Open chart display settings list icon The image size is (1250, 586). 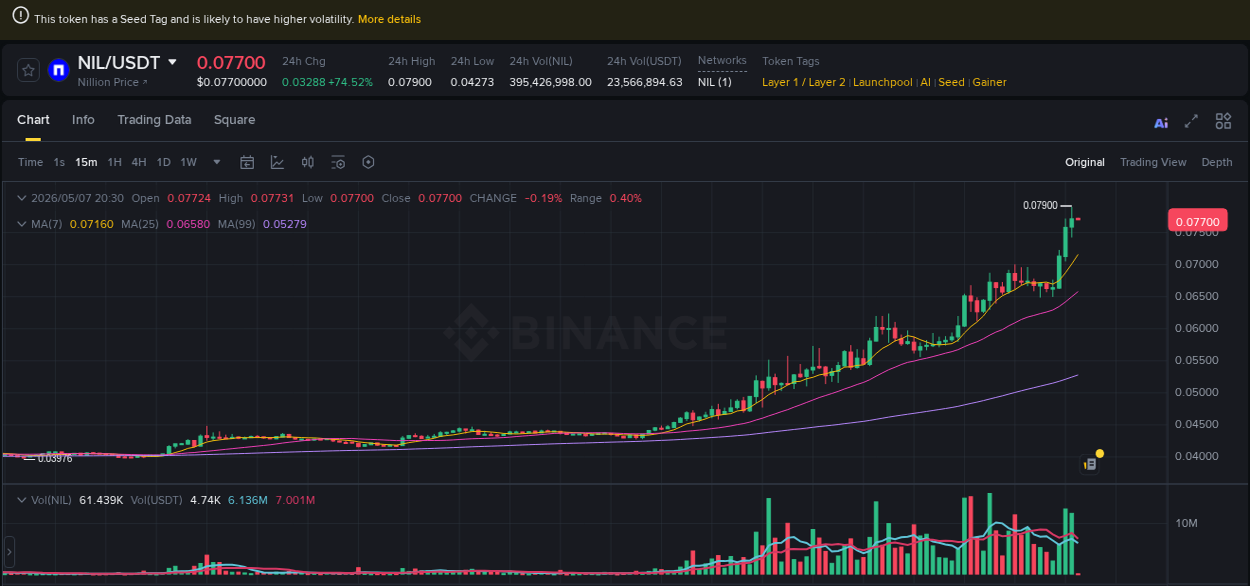(338, 162)
